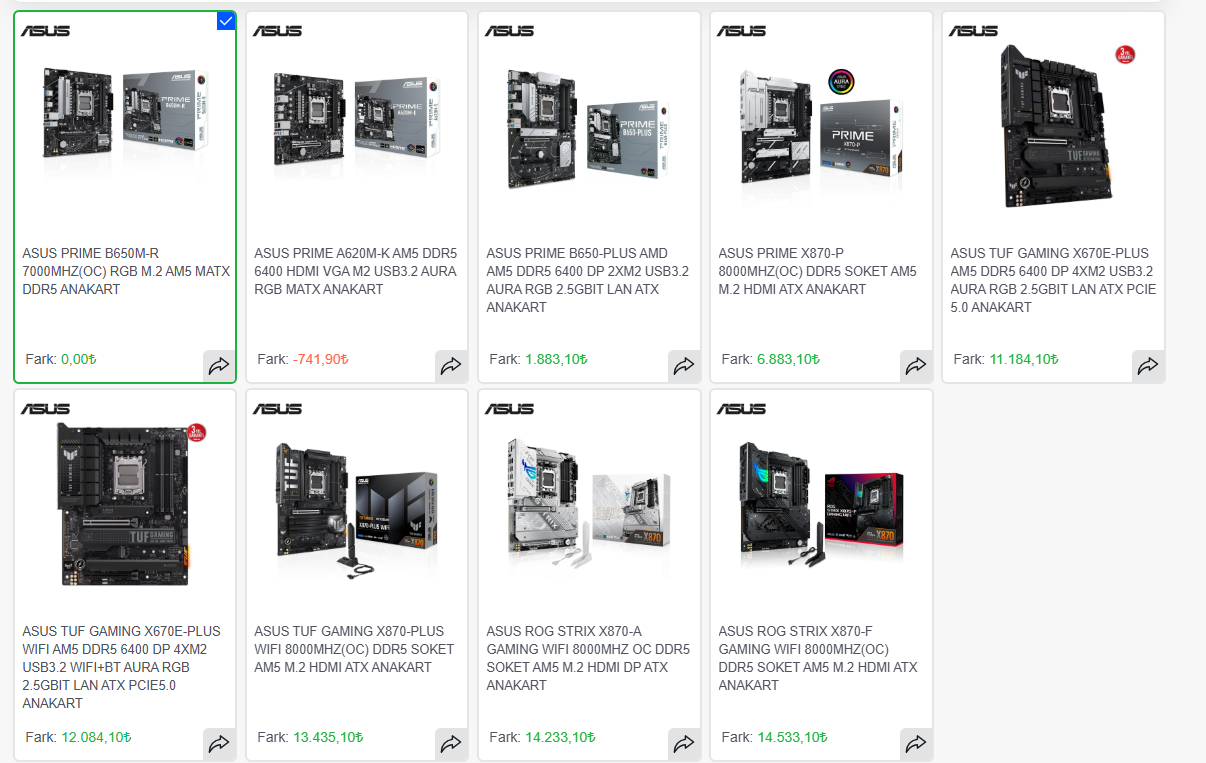Click share arrow on ROG STRIX X870-F card

pyautogui.click(x=915, y=743)
